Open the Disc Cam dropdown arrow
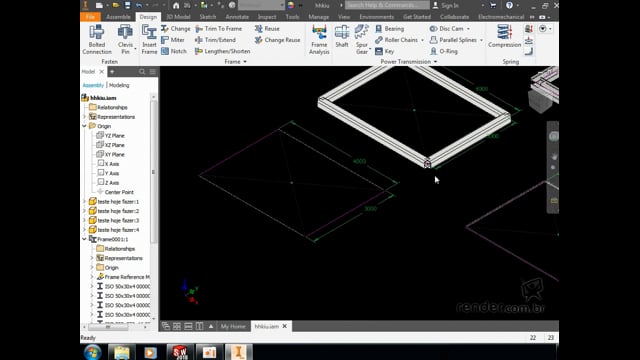640x360 pixels. click(468, 29)
